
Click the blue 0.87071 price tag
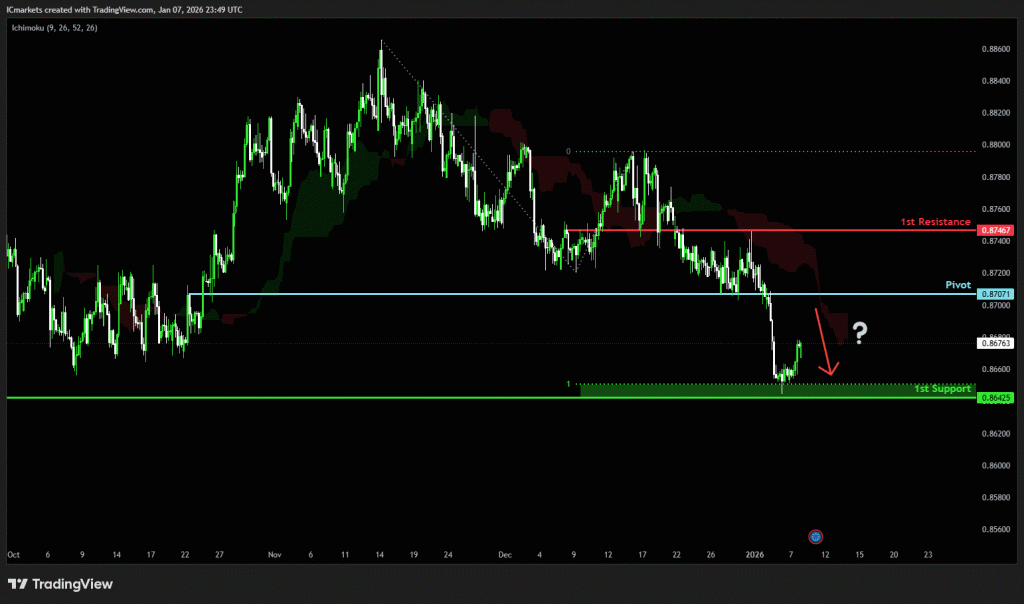click(997, 294)
